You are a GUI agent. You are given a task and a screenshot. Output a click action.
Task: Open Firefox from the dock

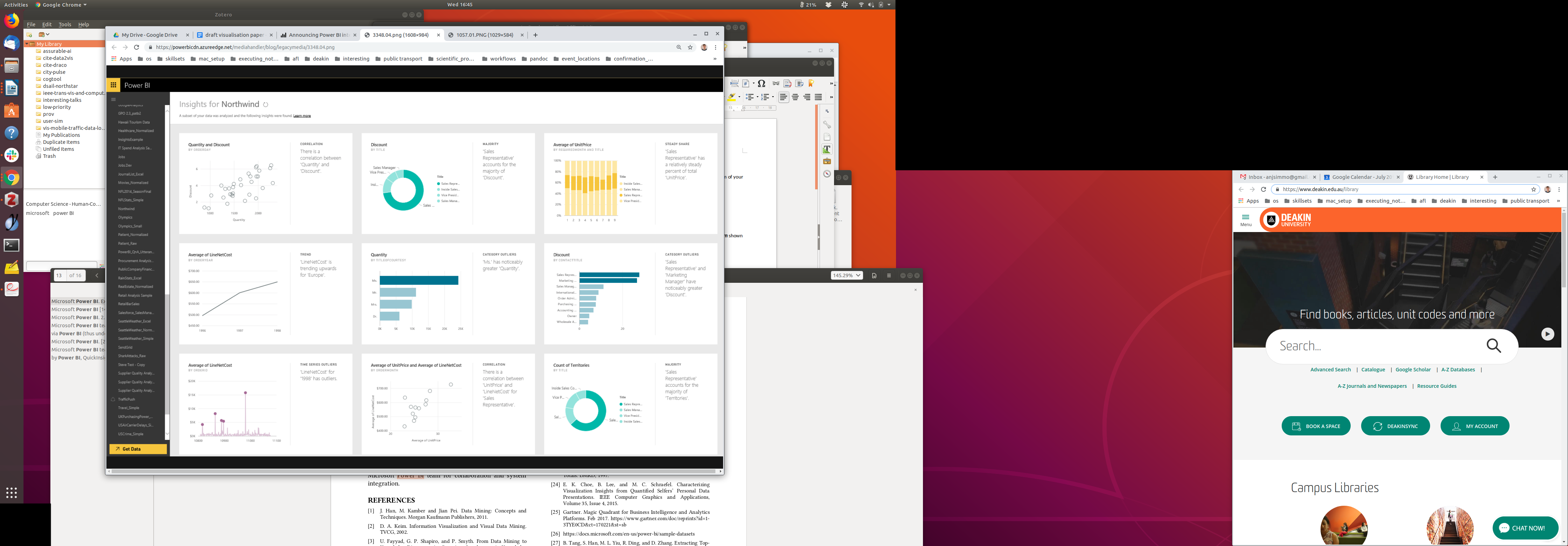(x=12, y=21)
